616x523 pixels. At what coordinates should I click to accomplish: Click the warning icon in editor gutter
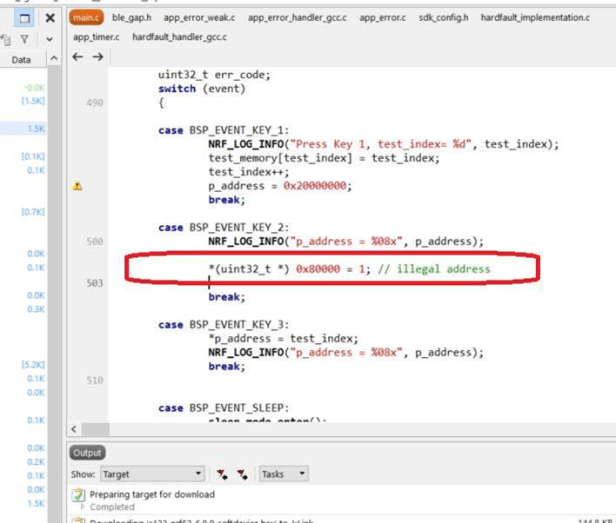tap(78, 186)
